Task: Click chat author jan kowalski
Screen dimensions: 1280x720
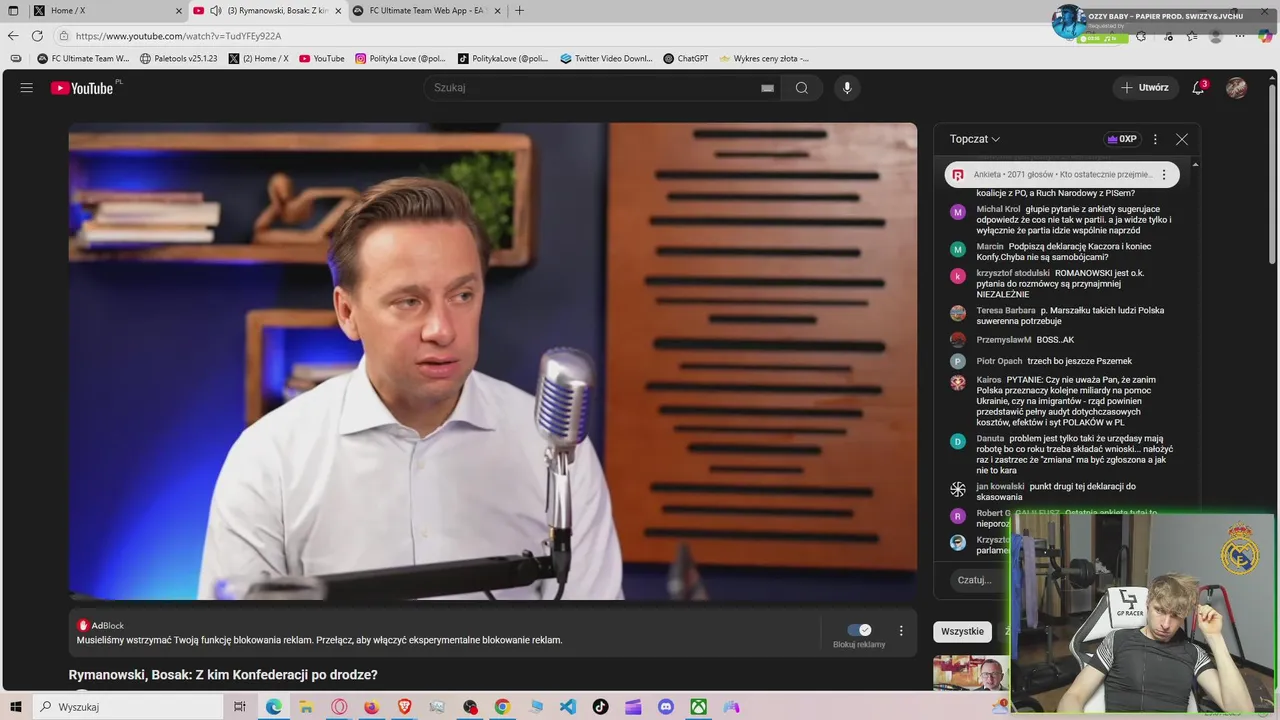Action: click(x=1000, y=487)
